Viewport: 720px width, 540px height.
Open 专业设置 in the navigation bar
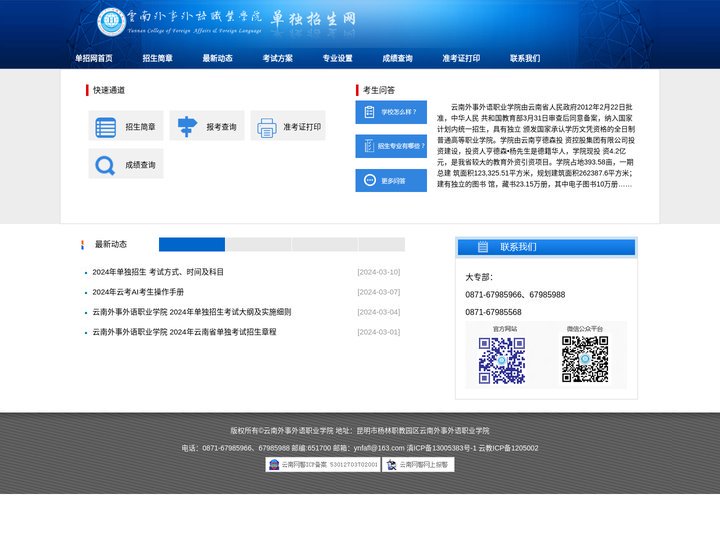tap(338, 58)
